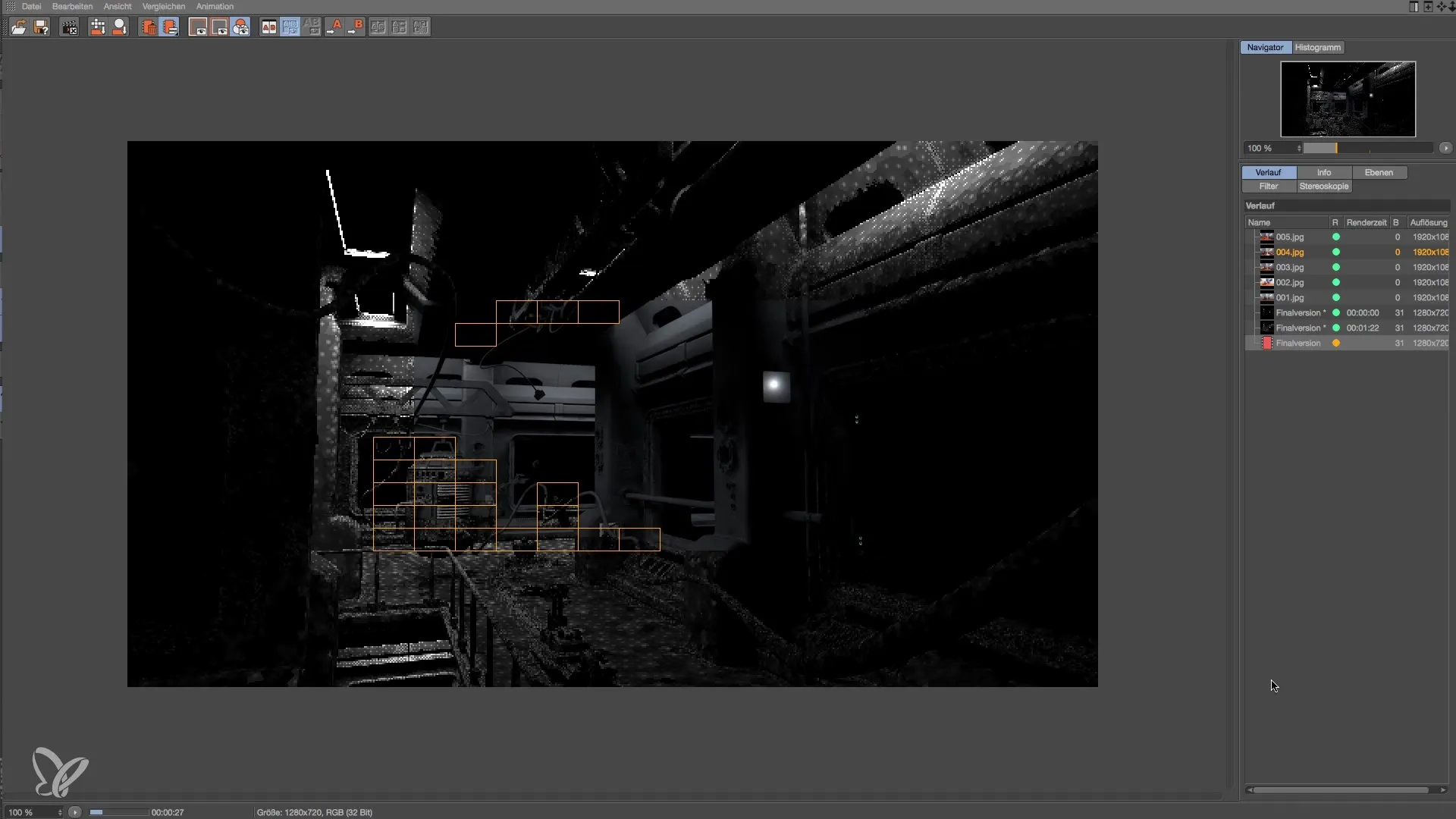Switch to the Histogramm tab
1456x819 pixels.
coord(1318,47)
